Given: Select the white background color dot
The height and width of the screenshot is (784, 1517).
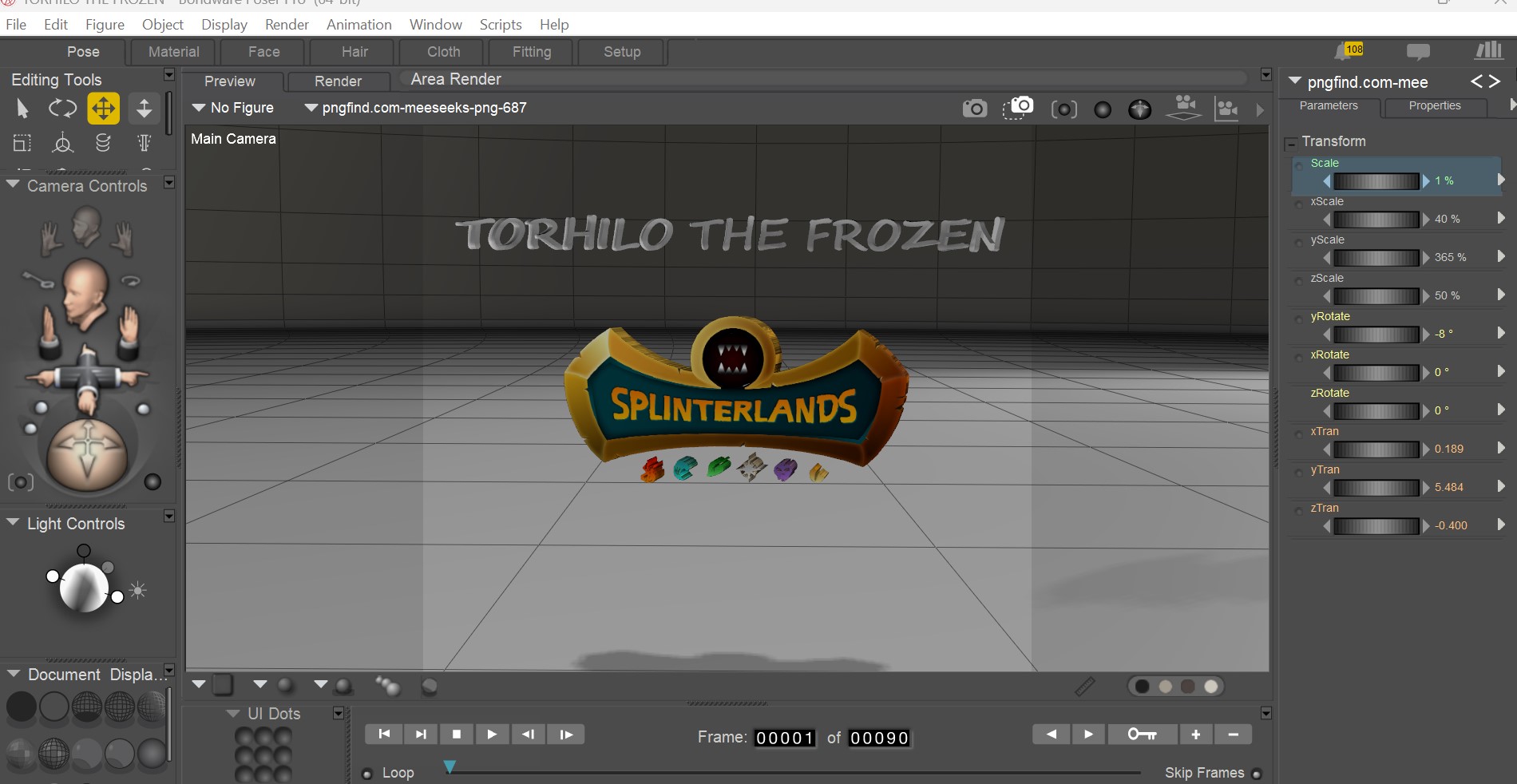Looking at the screenshot, I should 1211,687.
